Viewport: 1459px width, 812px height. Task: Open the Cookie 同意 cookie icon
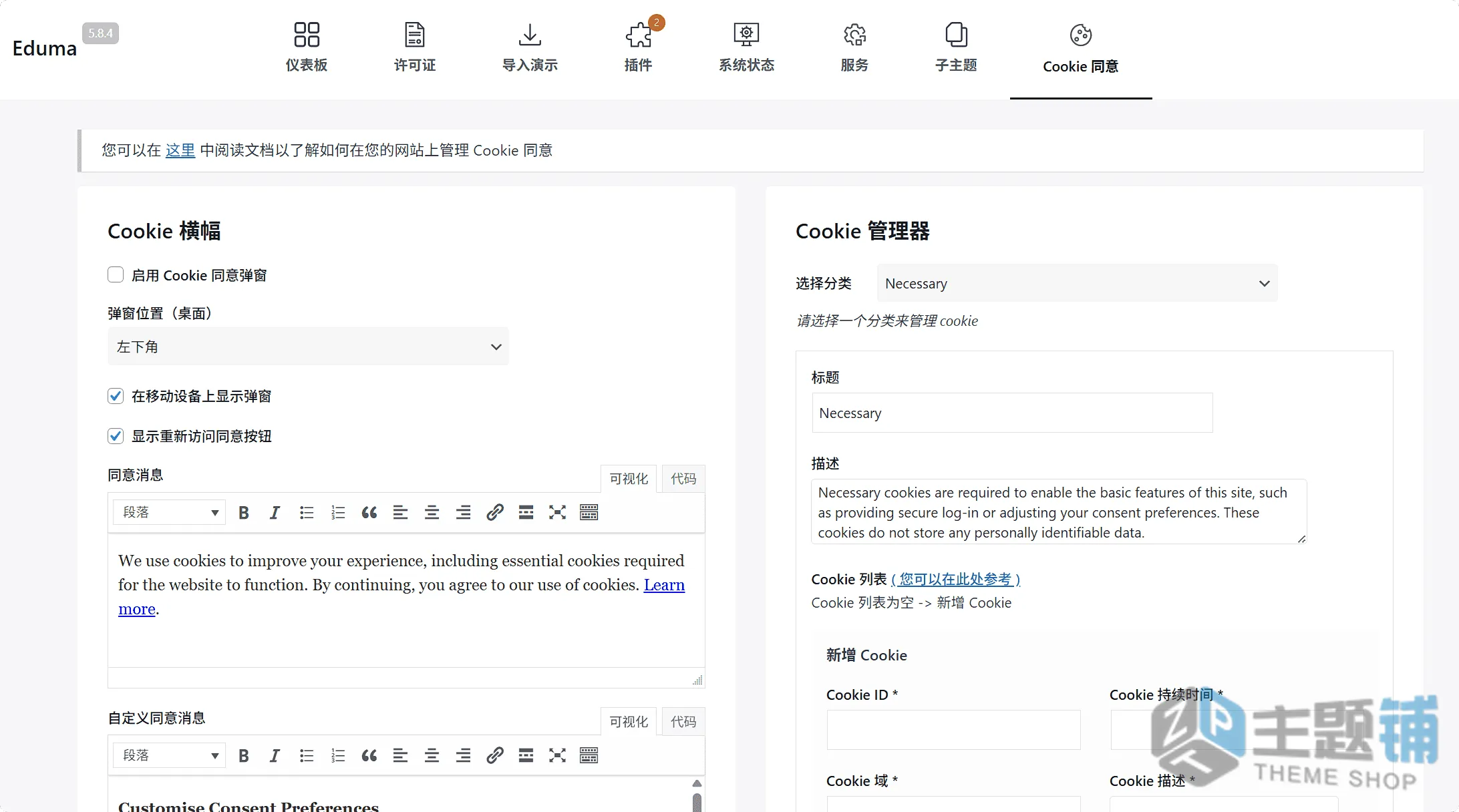tap(1081, 35)
